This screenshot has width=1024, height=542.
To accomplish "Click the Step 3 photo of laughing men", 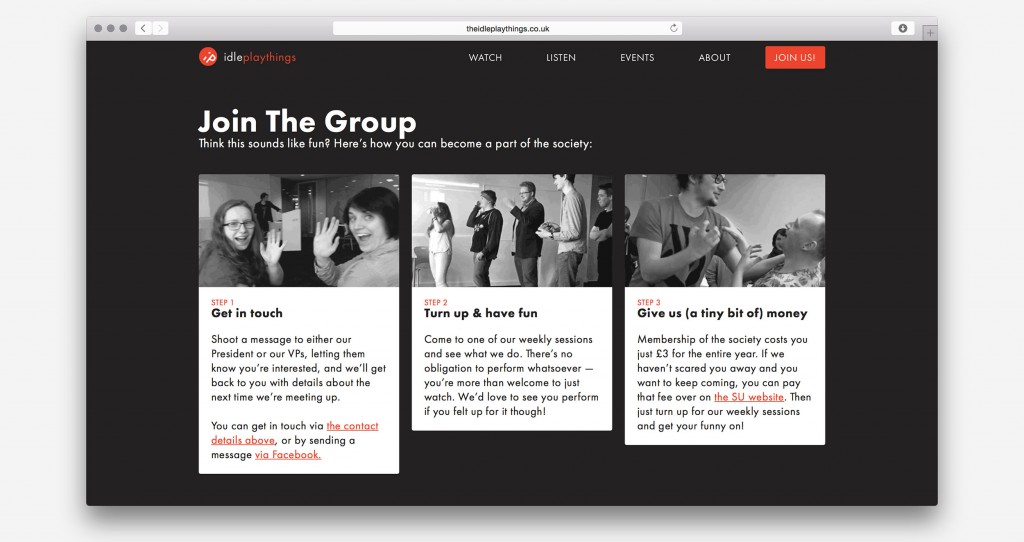I will pyautogui.click(x=725, y=231).
